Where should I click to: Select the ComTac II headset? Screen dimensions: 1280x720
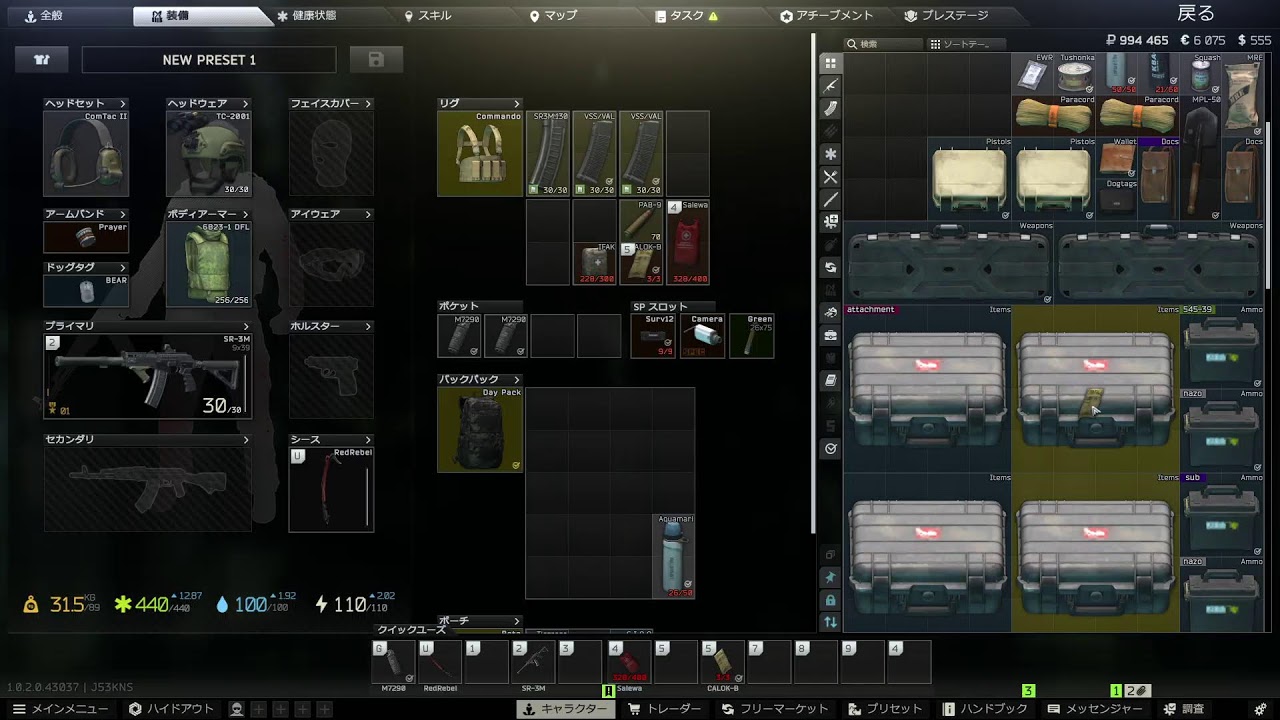[x=86, y=153]
